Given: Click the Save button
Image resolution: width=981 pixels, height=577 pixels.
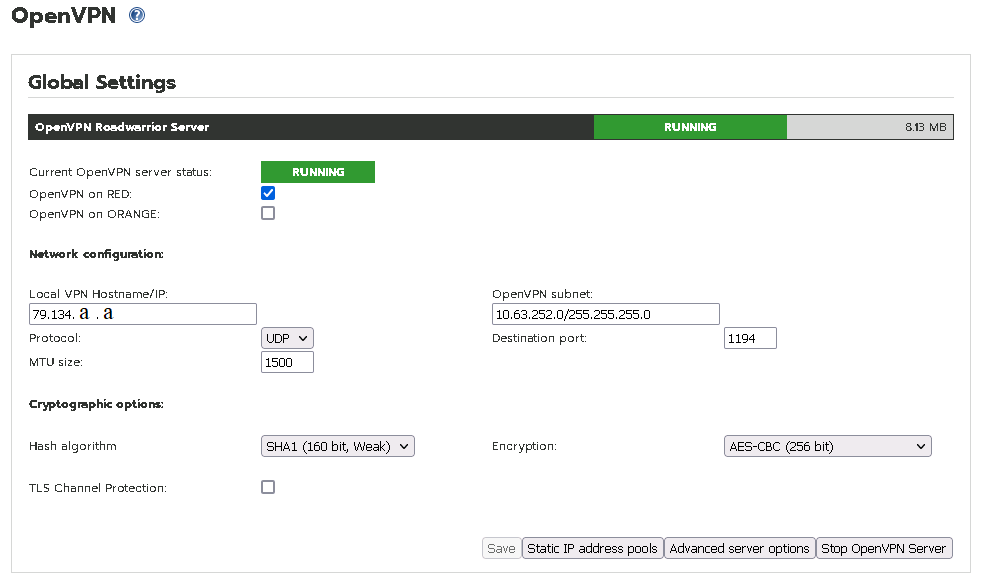Looking at the screenshot, I should (501, 548).
